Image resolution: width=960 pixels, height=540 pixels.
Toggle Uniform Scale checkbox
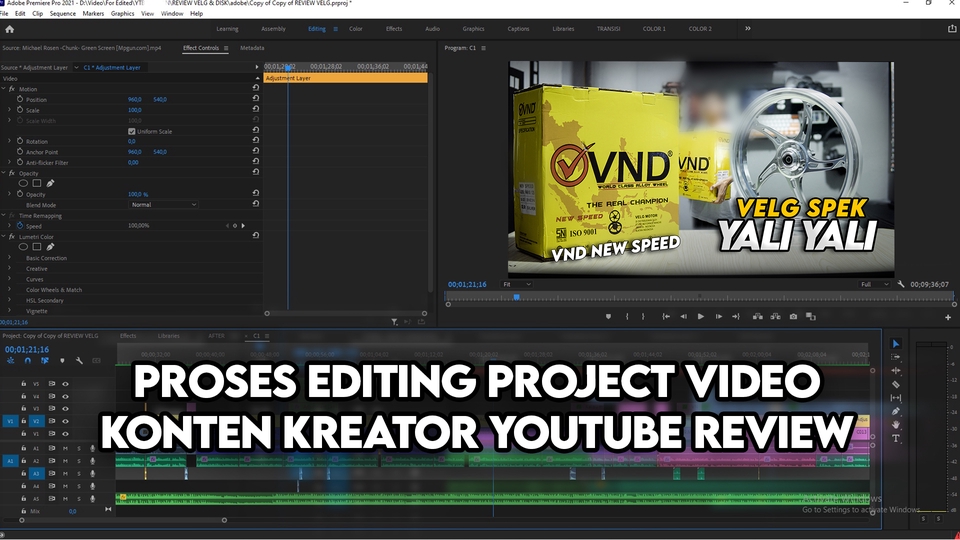tap(132, 131)
